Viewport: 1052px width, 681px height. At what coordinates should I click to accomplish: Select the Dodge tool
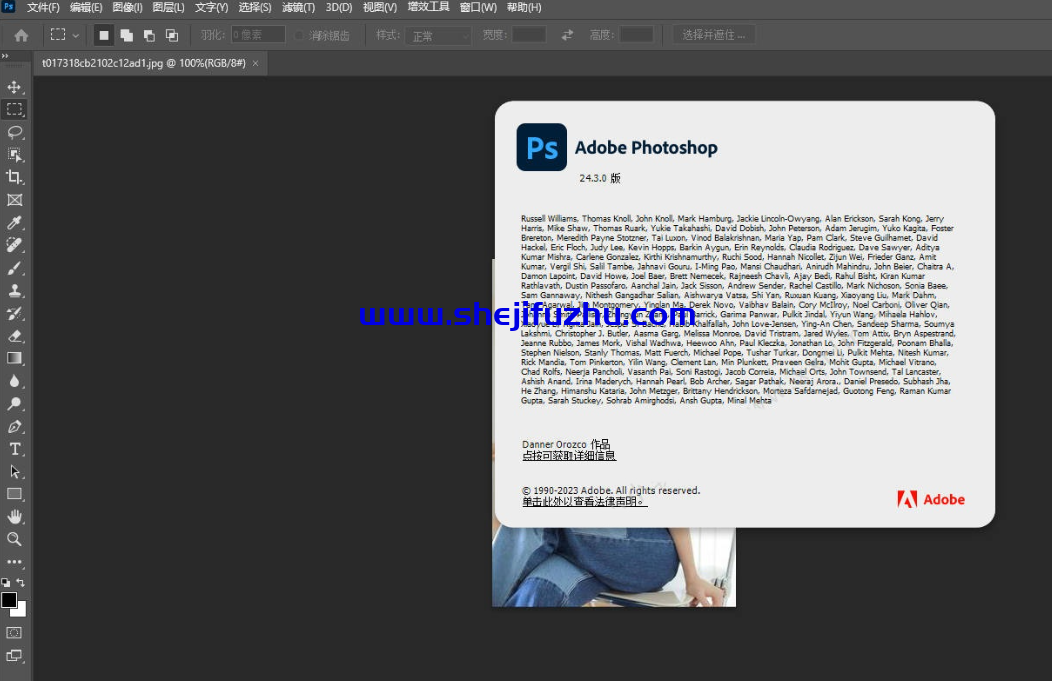coord(14,404)
